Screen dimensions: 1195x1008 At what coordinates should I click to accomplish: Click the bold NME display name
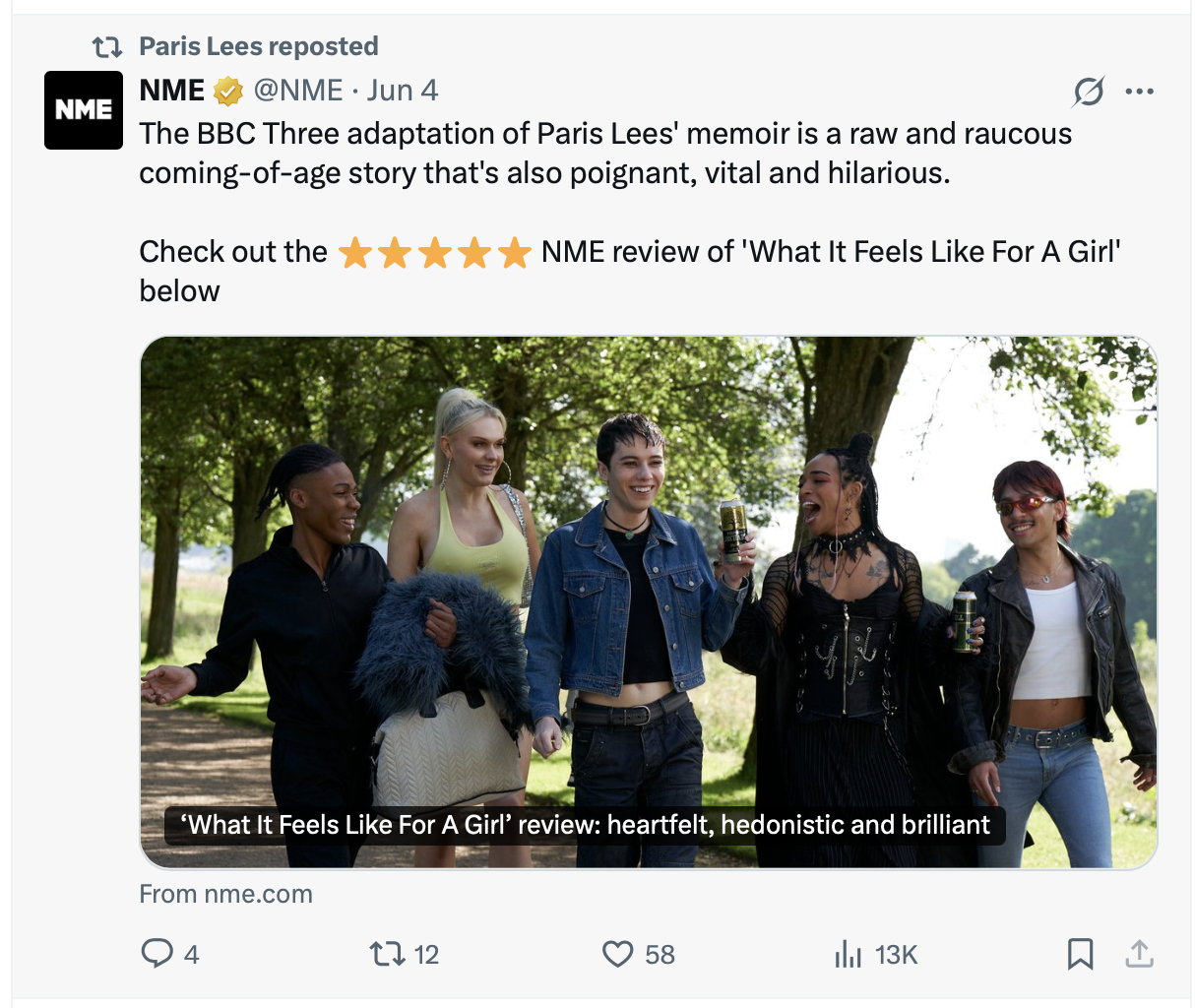tap(172, 91)
